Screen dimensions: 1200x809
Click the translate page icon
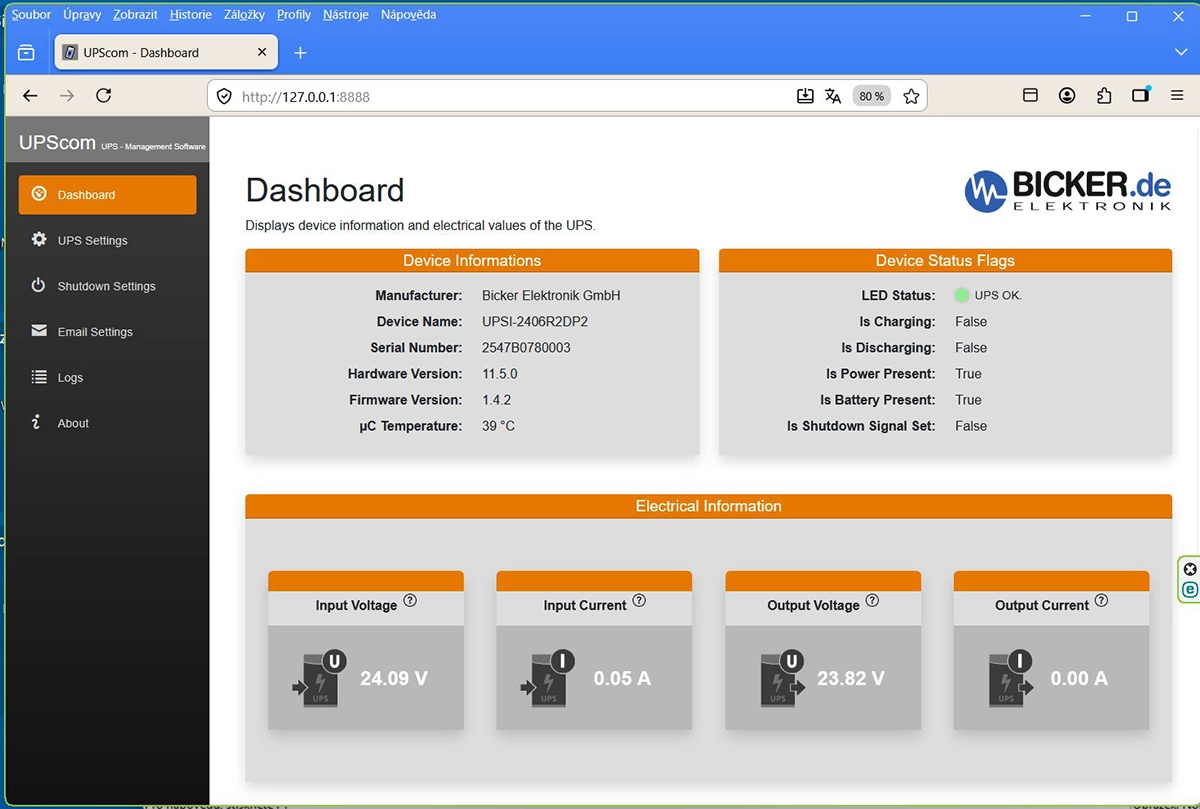click(x=833, y=96)
